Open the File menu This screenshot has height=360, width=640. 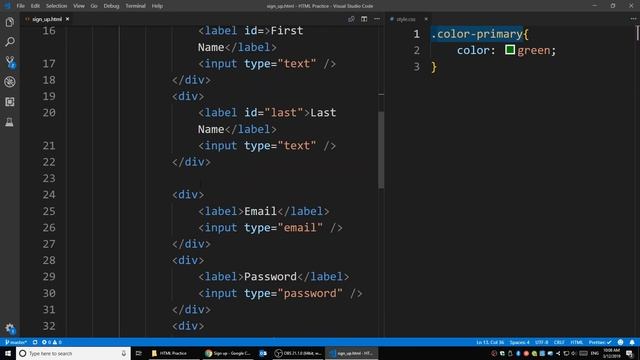pos(20,6)
